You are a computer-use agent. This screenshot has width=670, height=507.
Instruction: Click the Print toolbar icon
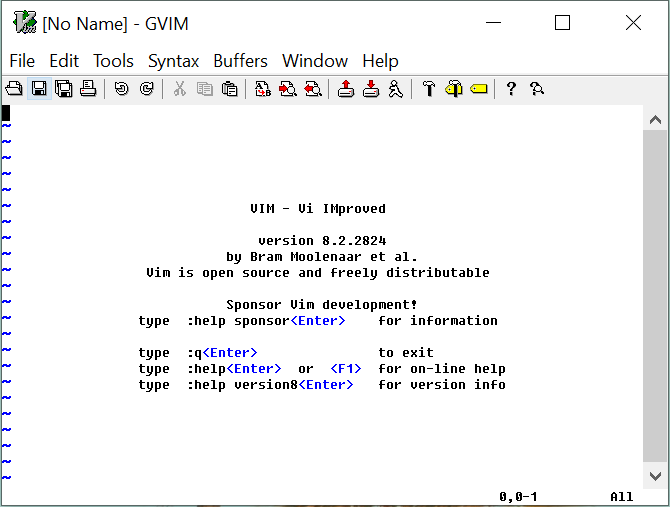pos(88,89)
